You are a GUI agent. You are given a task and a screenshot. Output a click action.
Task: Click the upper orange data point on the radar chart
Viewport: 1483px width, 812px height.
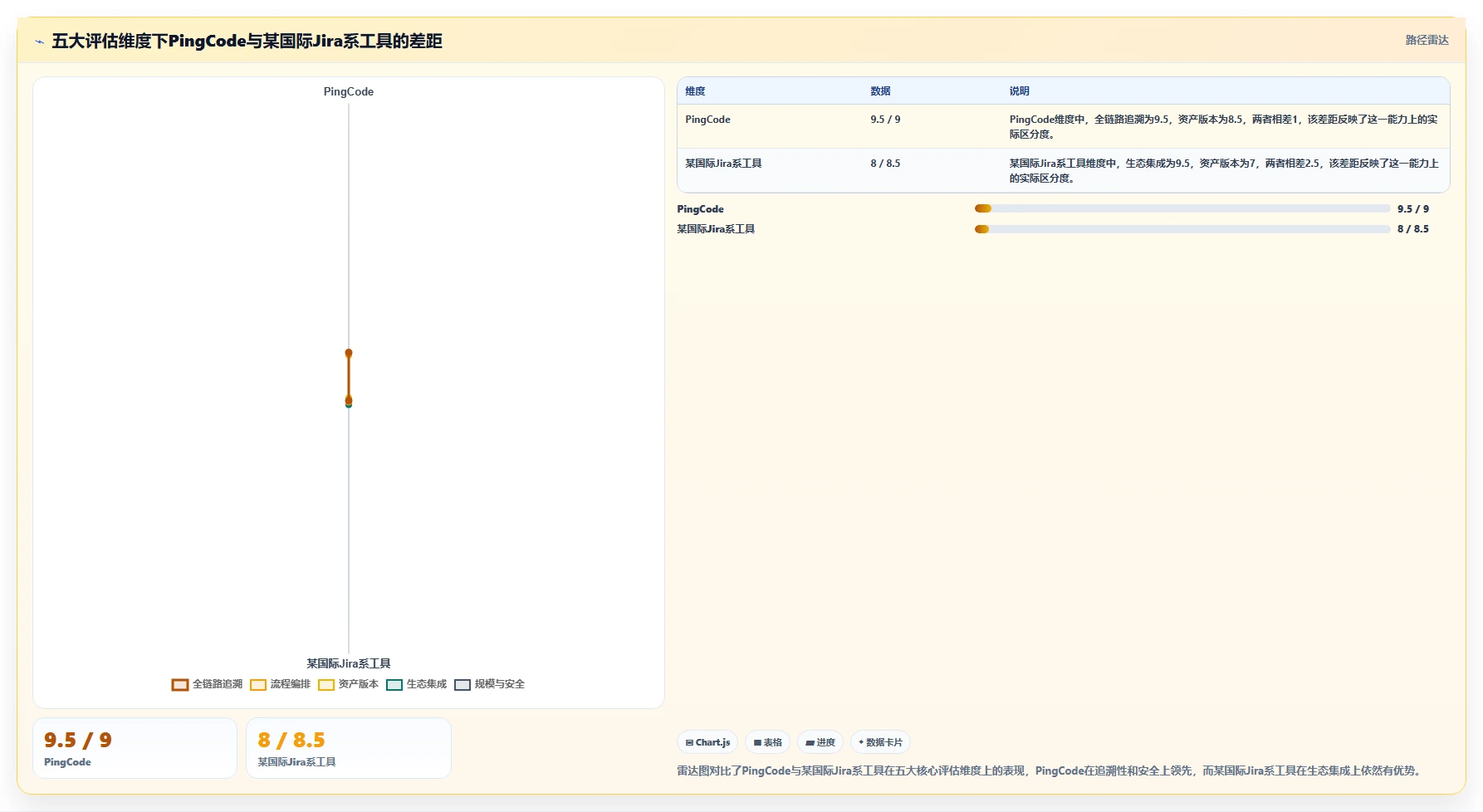coord(349,353)
